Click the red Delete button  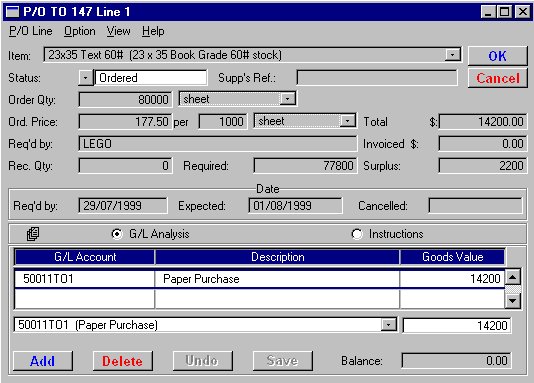click(x=122, y=361)
